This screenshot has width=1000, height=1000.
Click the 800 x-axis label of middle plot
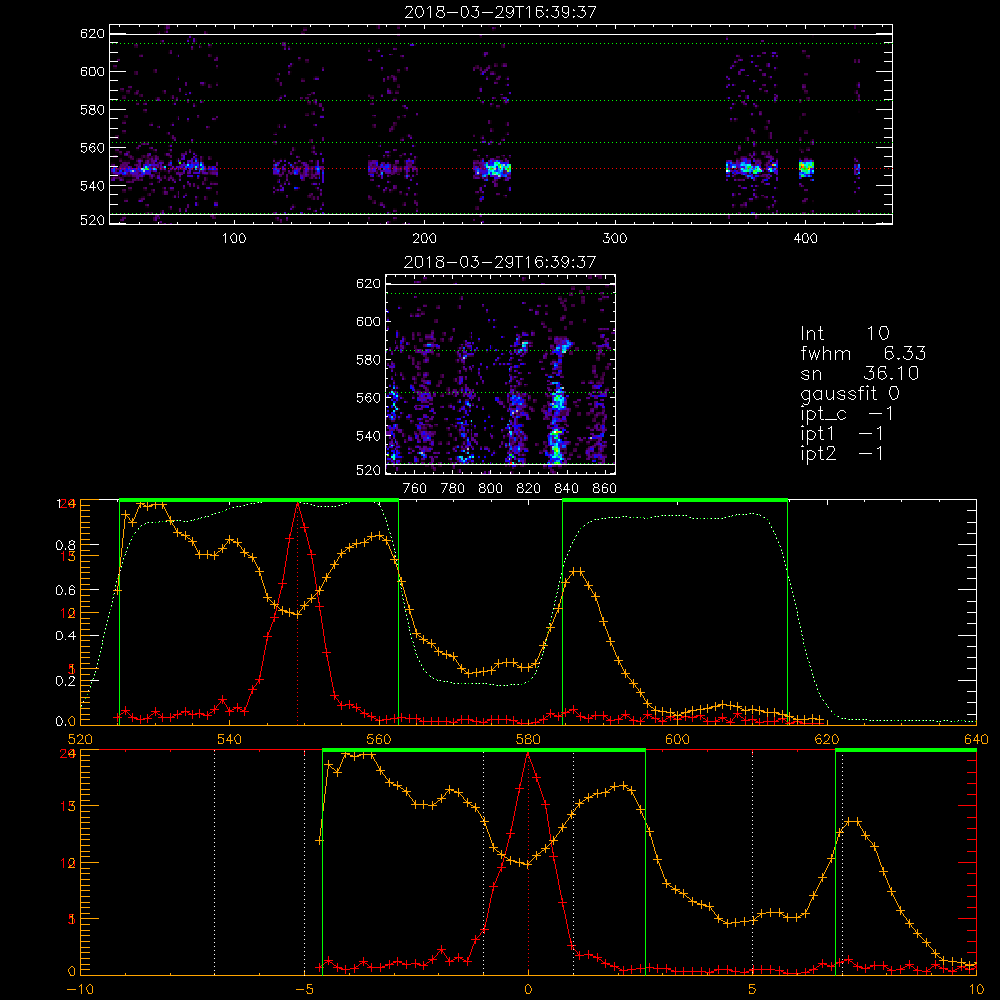click(490, 488)
